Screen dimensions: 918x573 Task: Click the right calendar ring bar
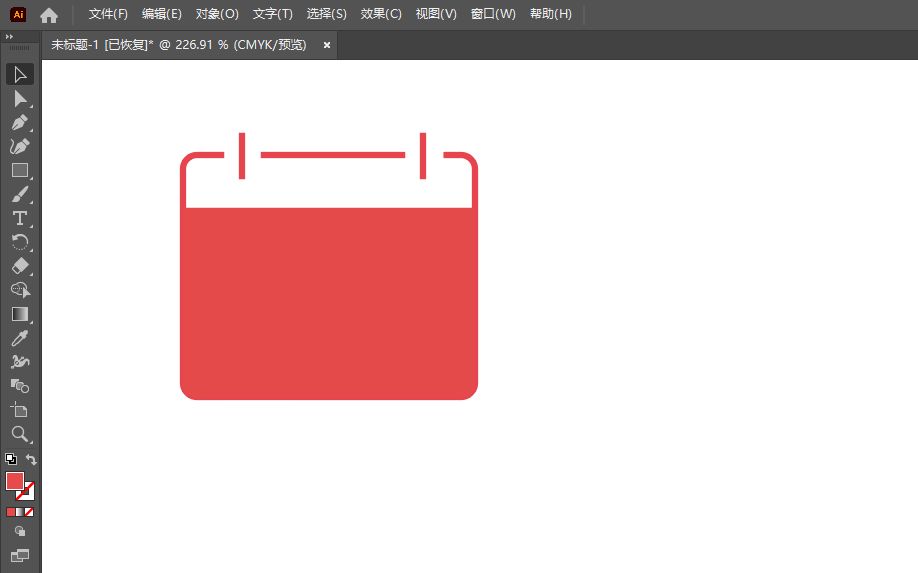(423, 156)
